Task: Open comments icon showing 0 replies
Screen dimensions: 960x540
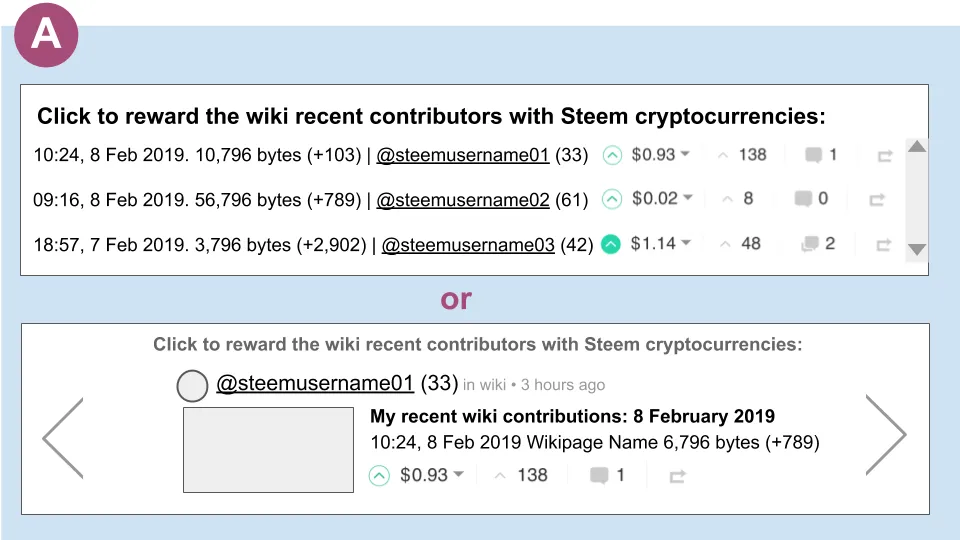Action: click(803, 198)
